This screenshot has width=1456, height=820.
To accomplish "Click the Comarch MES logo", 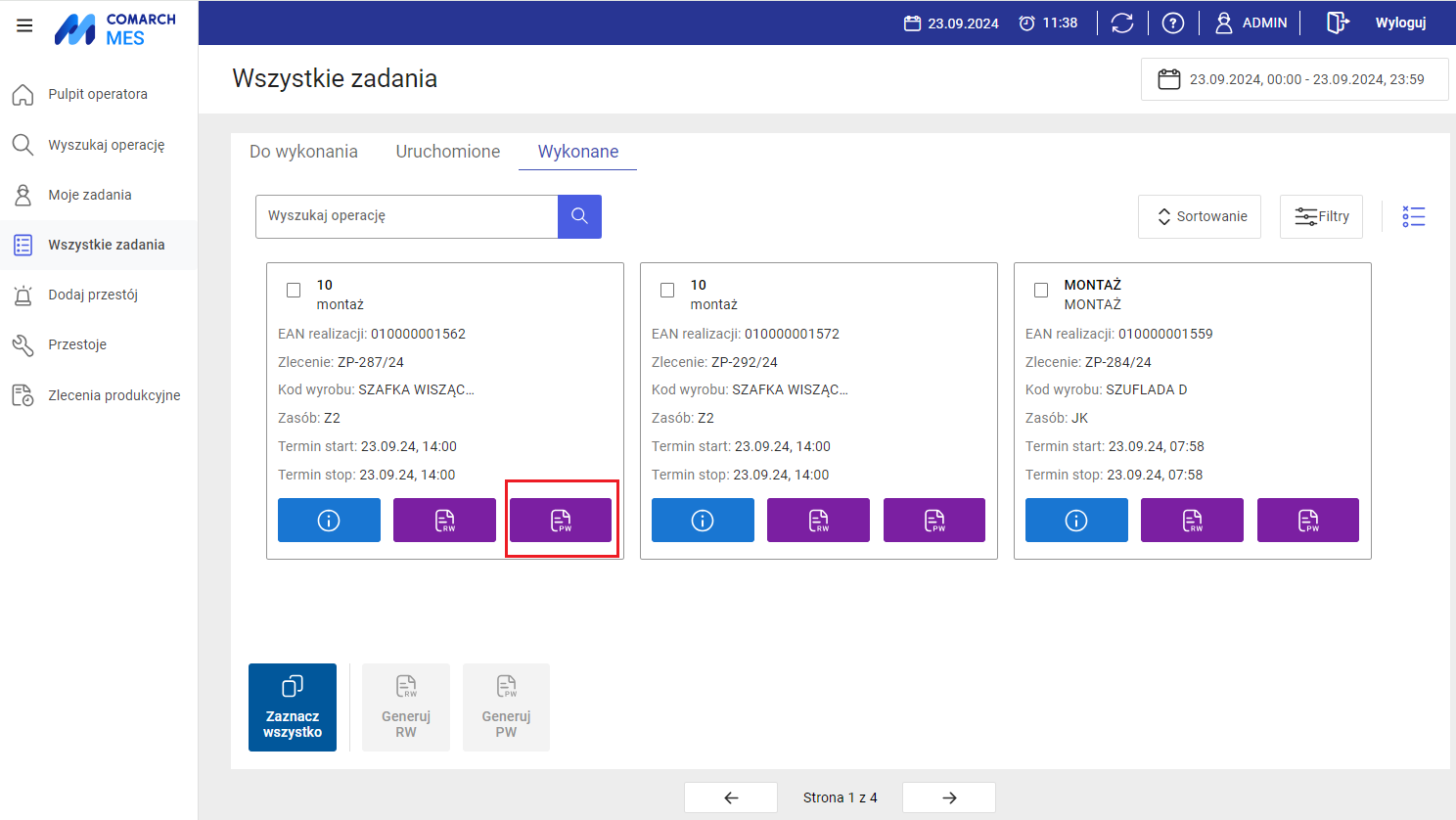I will [114, 29].
